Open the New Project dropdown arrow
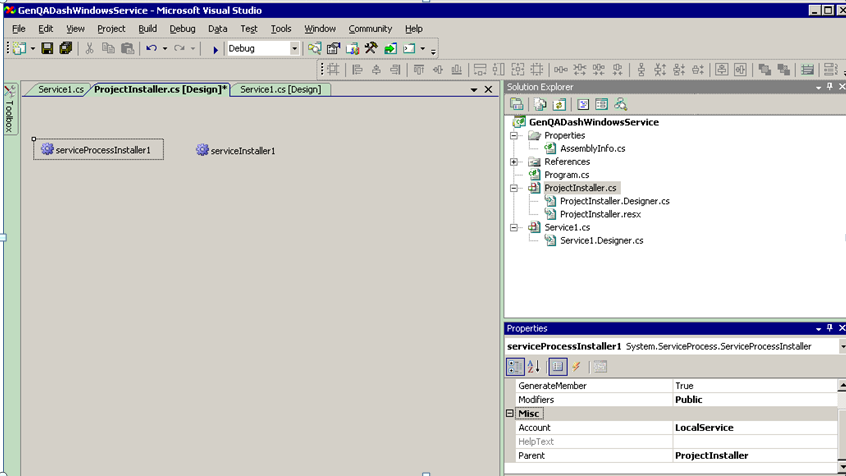The height and width of the screenshot is (476, 846). coord(33,49)
